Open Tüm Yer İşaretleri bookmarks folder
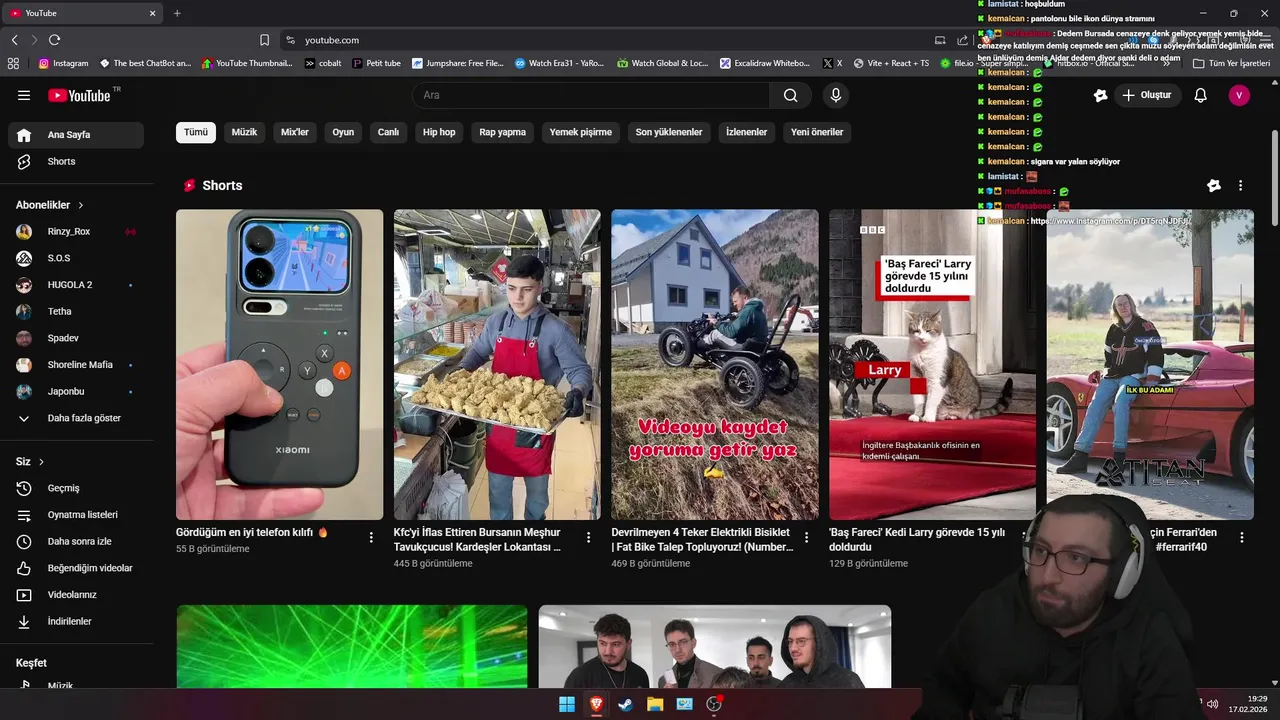 pos(1232,63)
